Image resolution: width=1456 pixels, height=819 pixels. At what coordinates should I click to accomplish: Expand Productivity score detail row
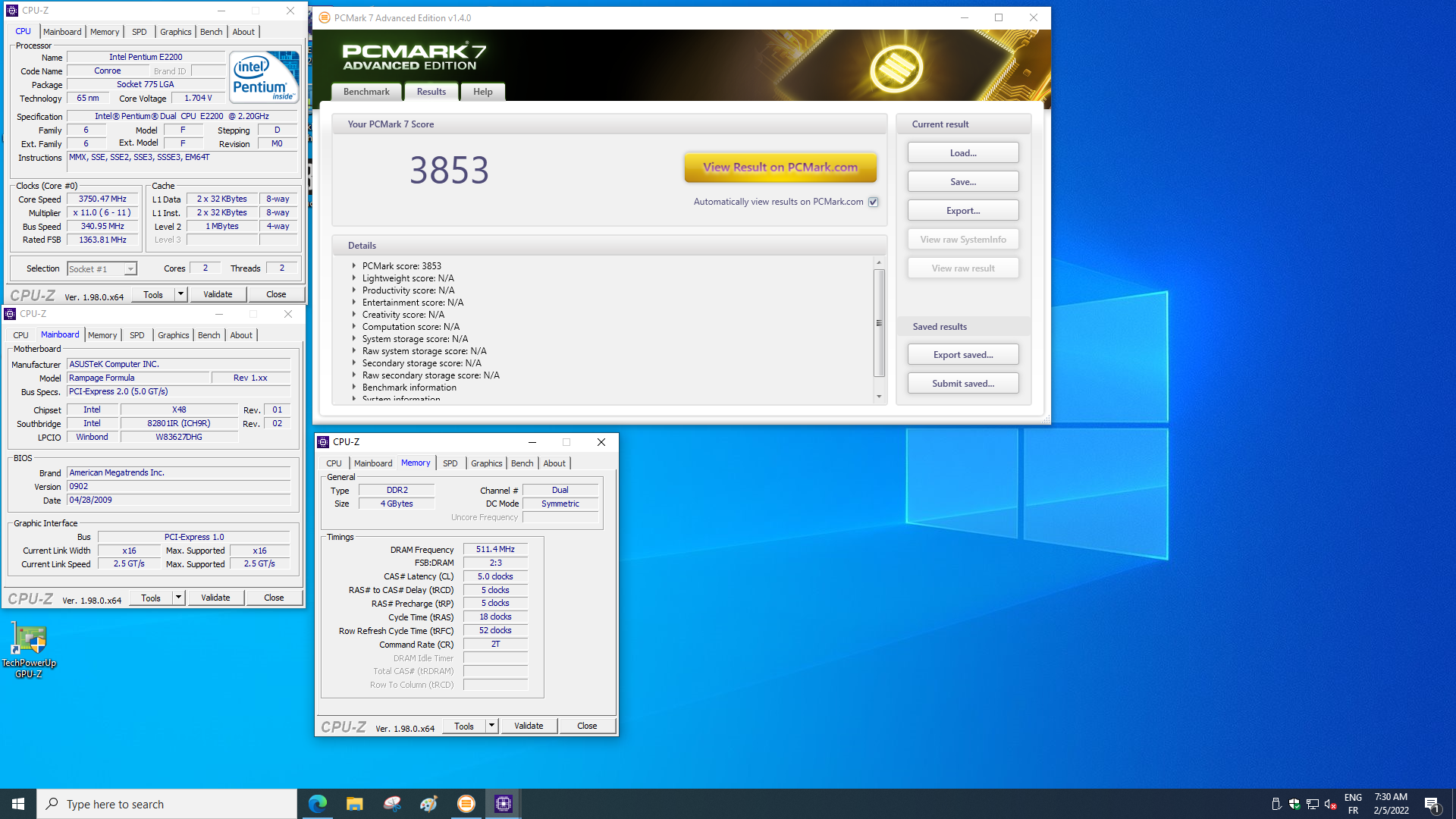pyautogui.click(x=353, y=290)
